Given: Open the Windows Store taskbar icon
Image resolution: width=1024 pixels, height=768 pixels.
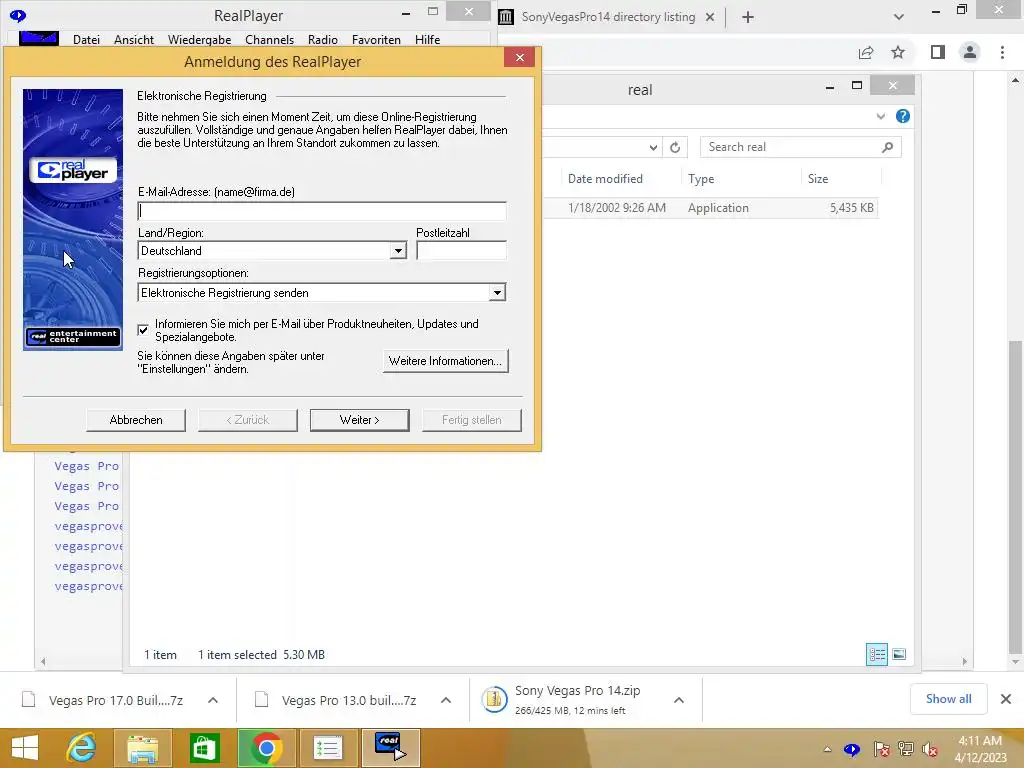Looking at the screenshot, I should 204,748.
